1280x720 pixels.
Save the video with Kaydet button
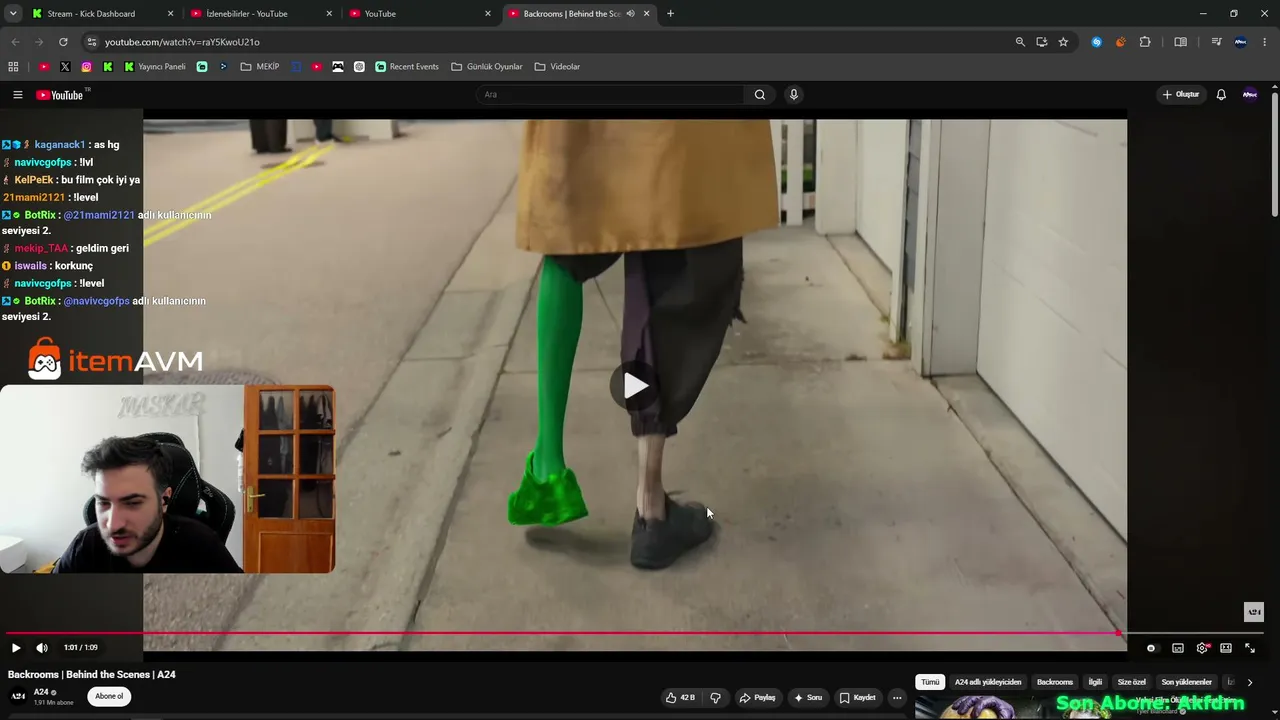click(858, 697)
